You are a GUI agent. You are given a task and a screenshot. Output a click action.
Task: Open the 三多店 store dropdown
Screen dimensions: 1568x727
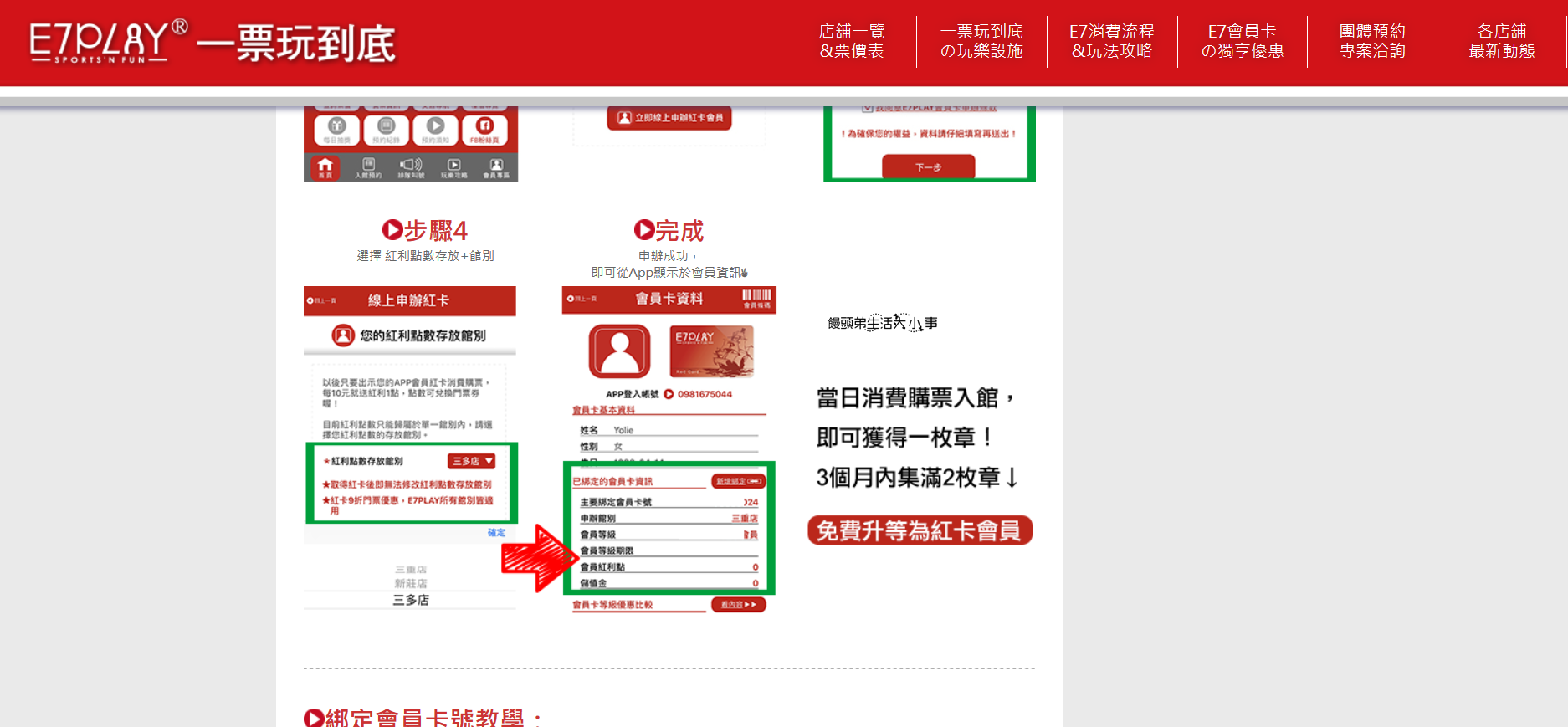click(x=472, y=461)
